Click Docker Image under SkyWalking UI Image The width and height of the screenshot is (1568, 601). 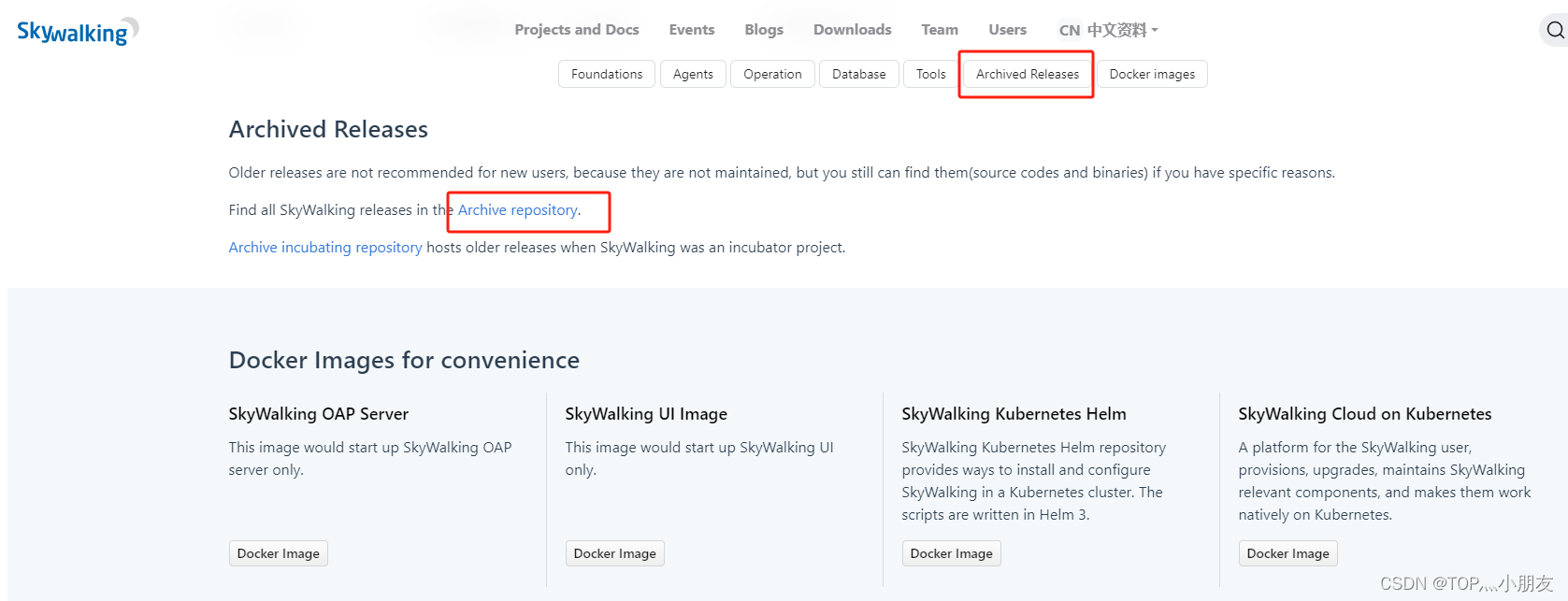614,553
